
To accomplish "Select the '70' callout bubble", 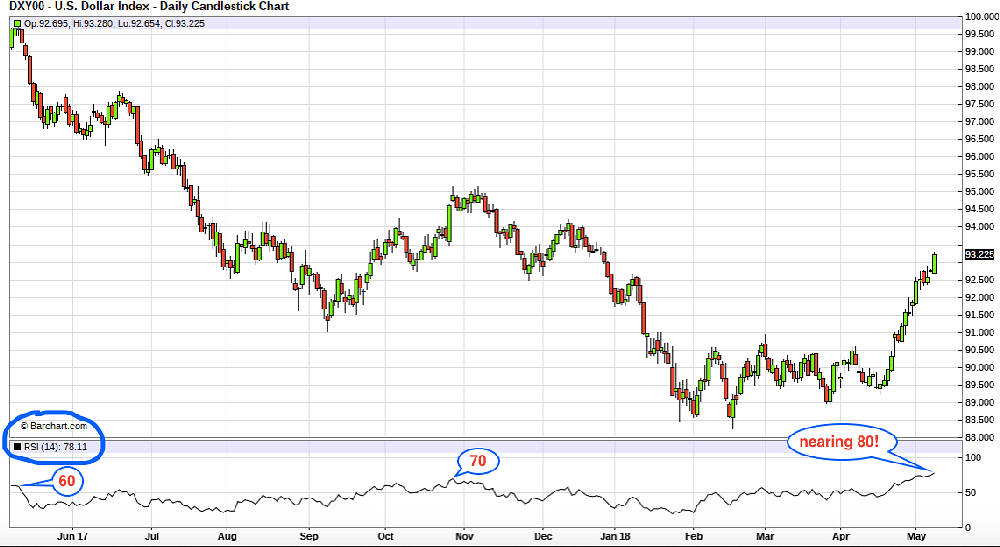I will point(478,461).
